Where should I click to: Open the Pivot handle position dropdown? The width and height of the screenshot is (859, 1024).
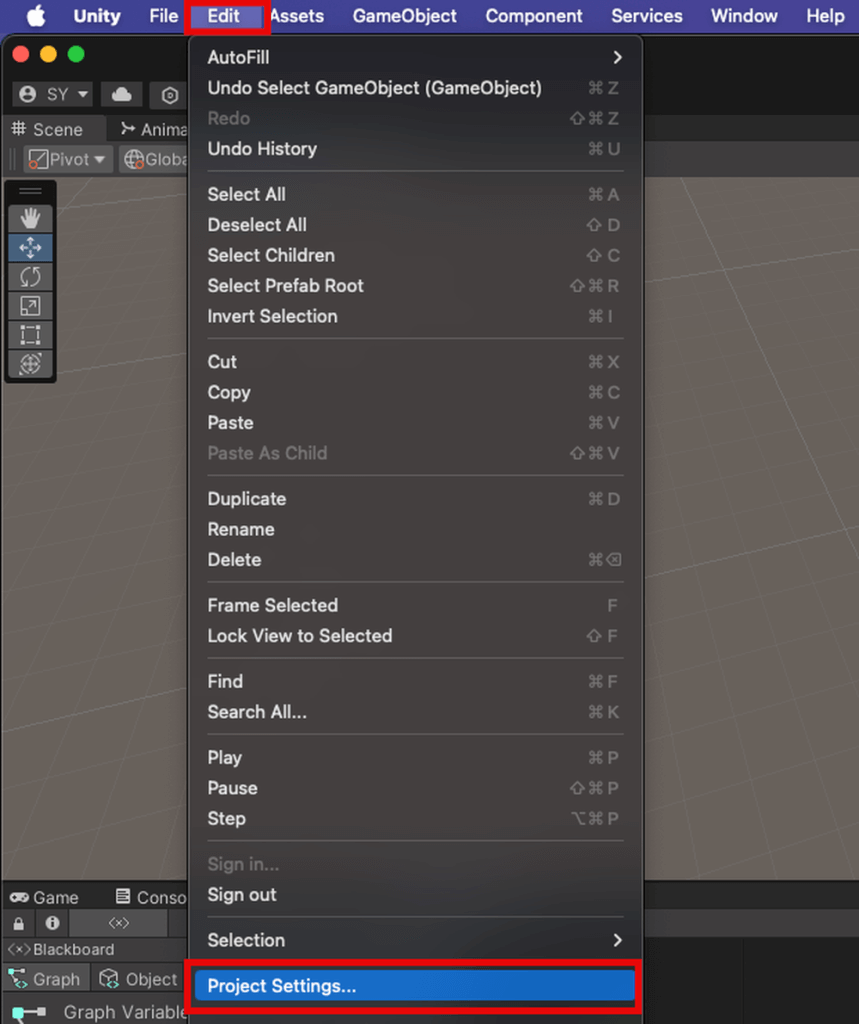67,159
